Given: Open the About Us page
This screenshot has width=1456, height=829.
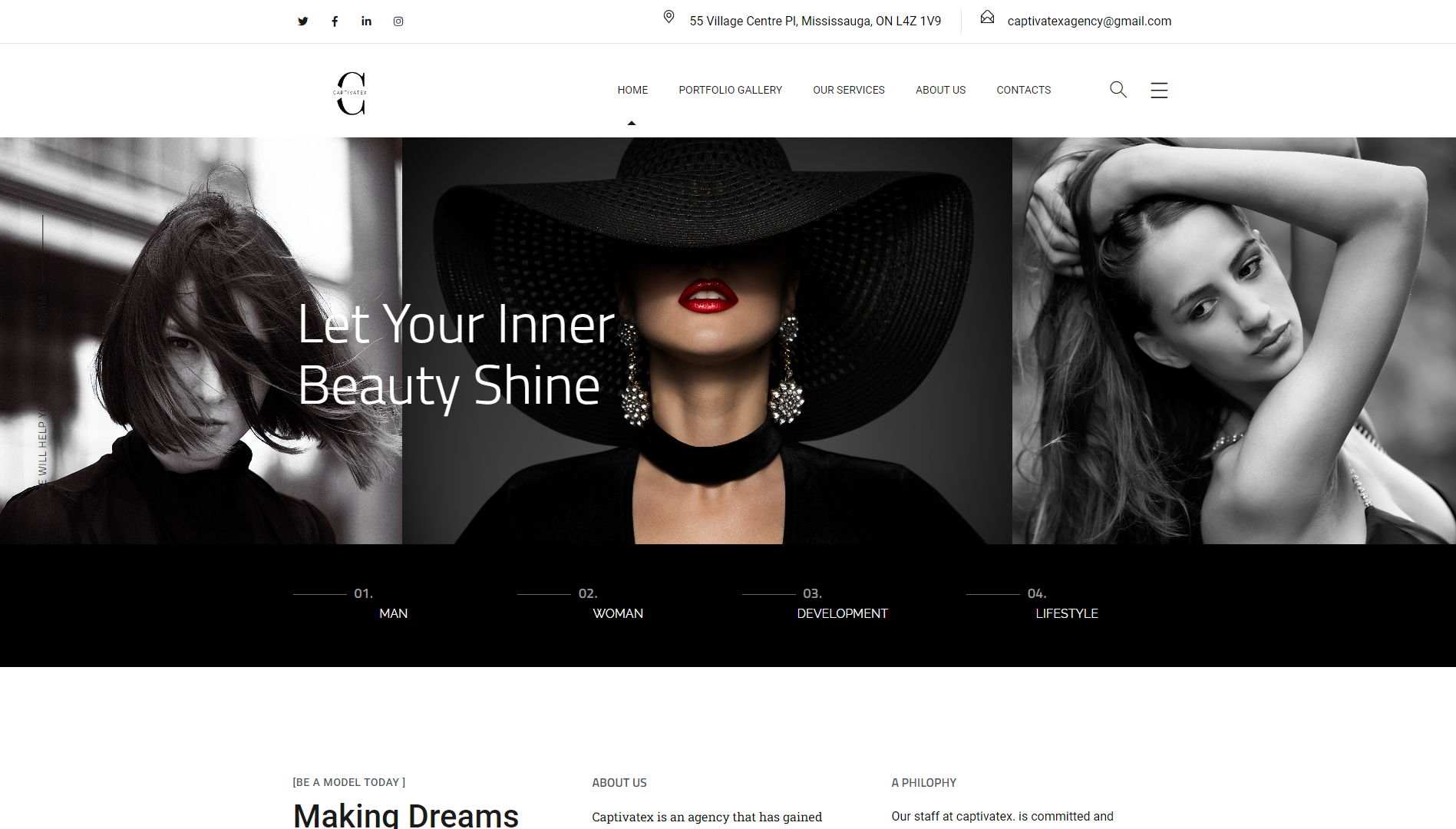Looking at the screenshot, I should [x=940, y=90].
